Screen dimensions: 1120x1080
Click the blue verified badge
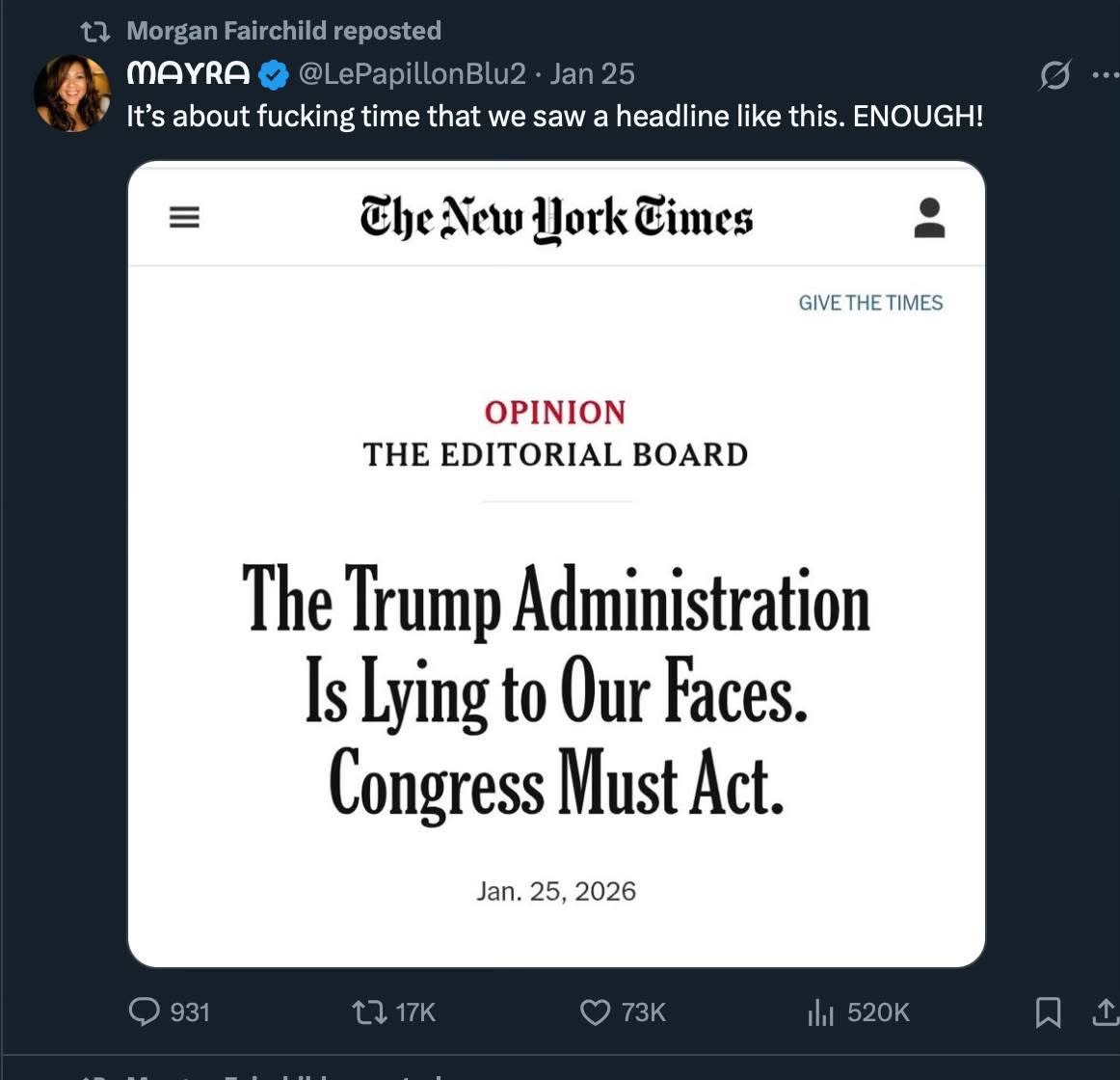(275, 74)
